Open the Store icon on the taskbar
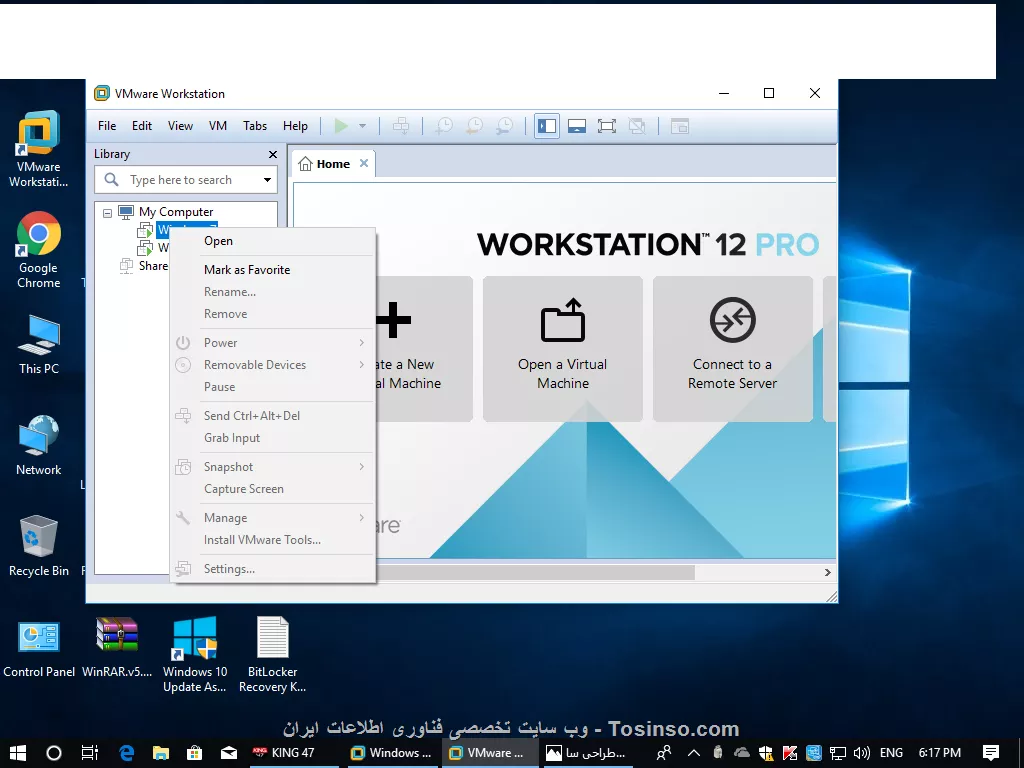Viewport: 1024px width, 768px height. 195,753
